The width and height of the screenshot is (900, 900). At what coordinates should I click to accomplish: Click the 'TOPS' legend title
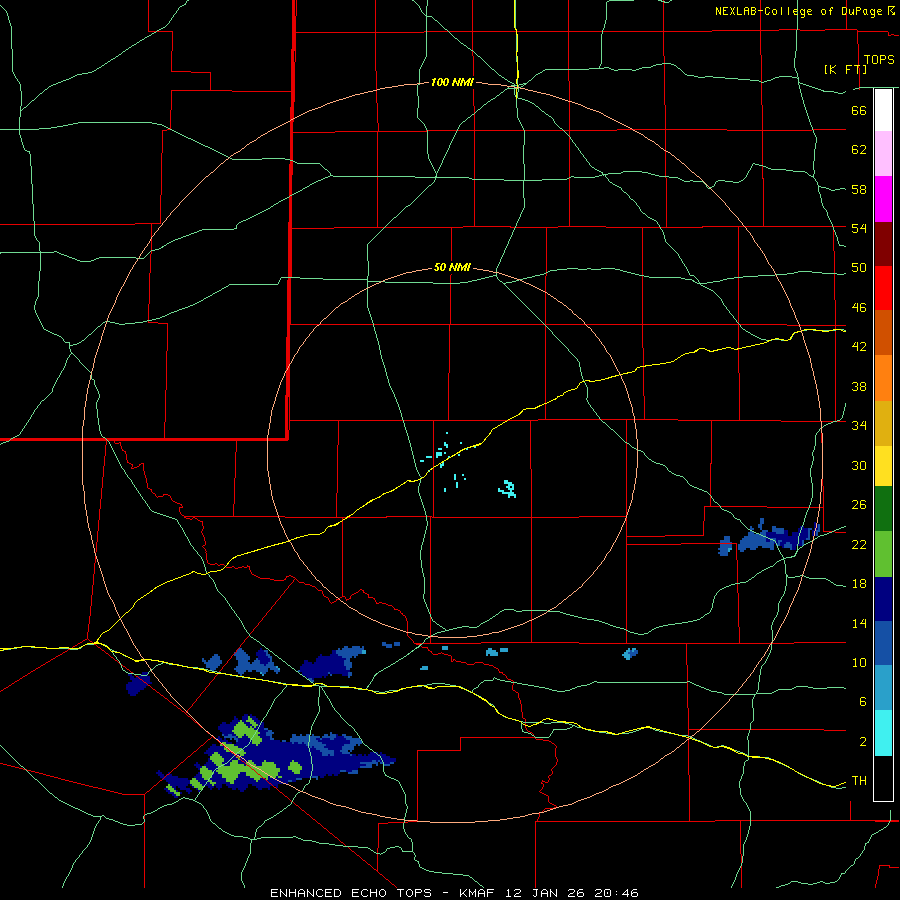(x=879, y=60)
